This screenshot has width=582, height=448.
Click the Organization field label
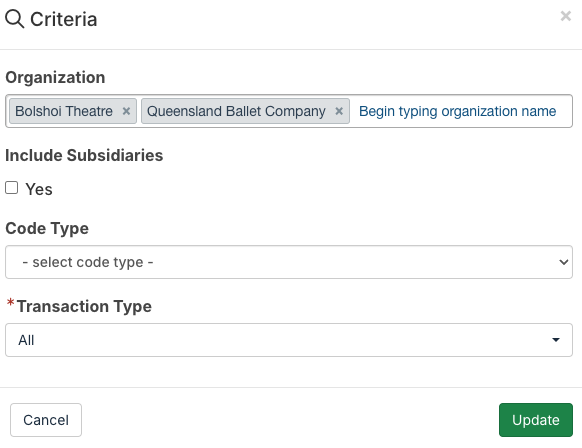coord(55,78)
